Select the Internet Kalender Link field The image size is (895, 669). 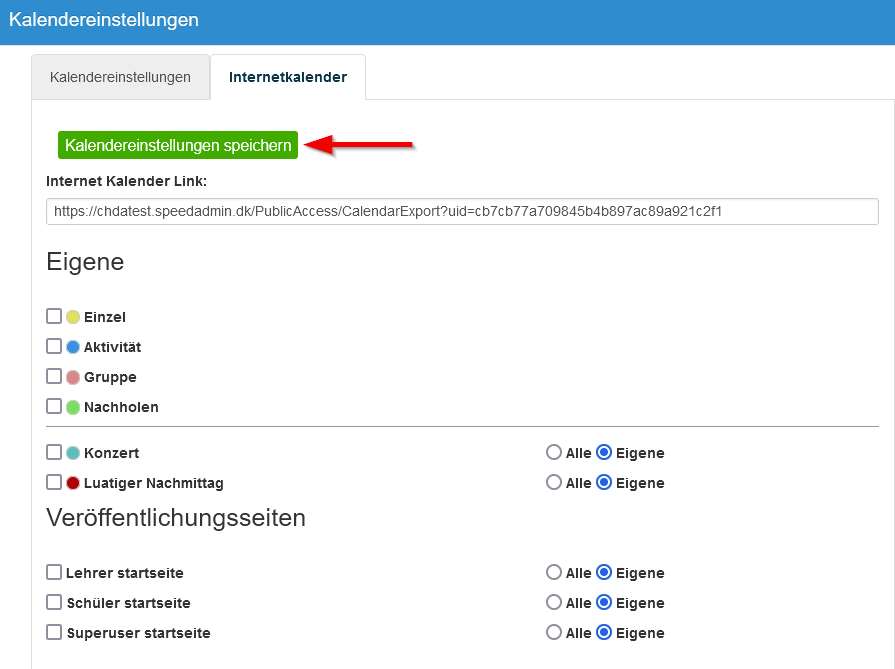pos(462,211)
